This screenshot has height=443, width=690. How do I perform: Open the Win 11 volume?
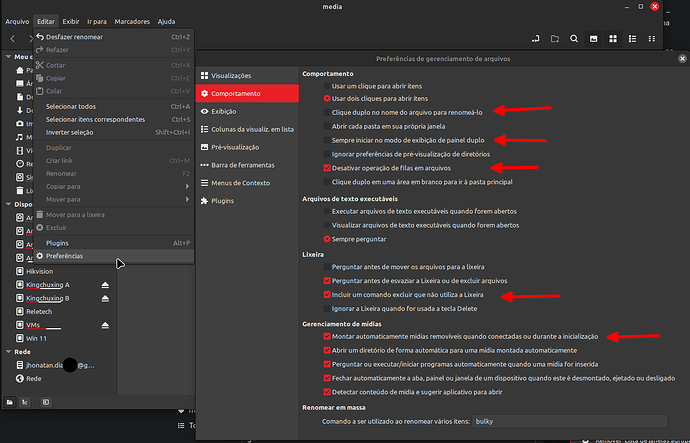coord(37,339)
